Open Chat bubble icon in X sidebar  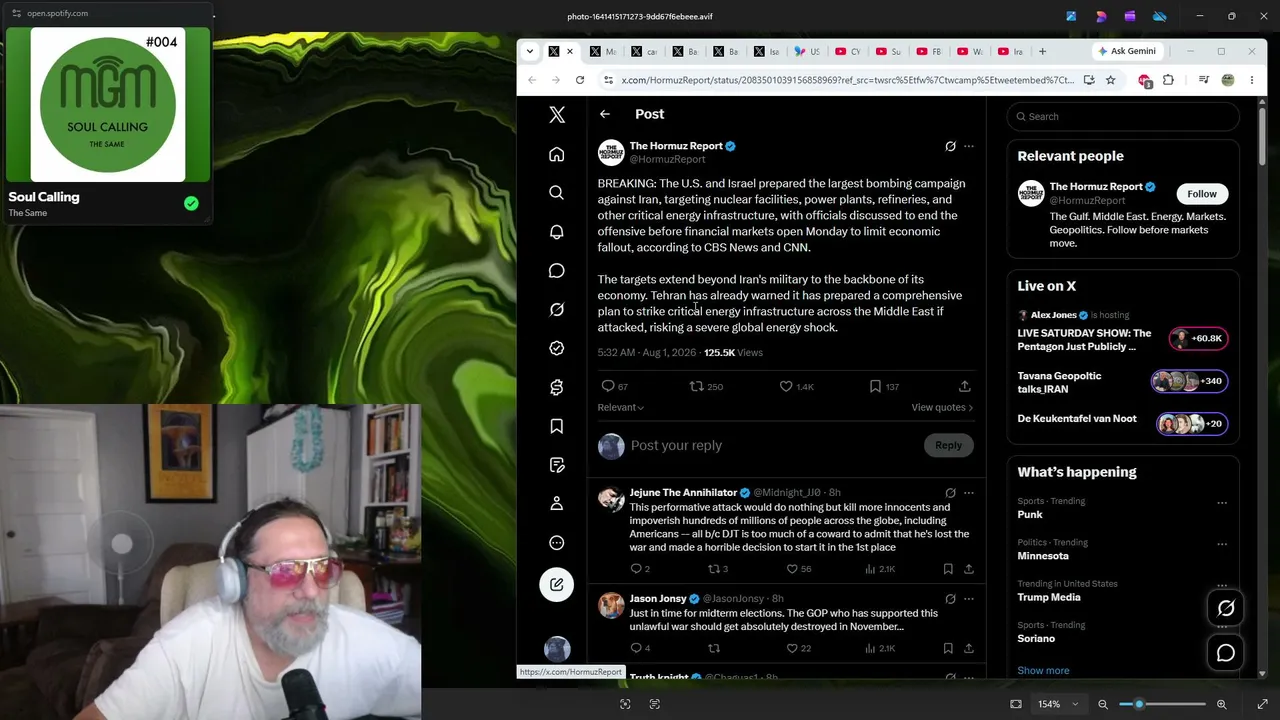pyautogui.click(x=557, y=271)
